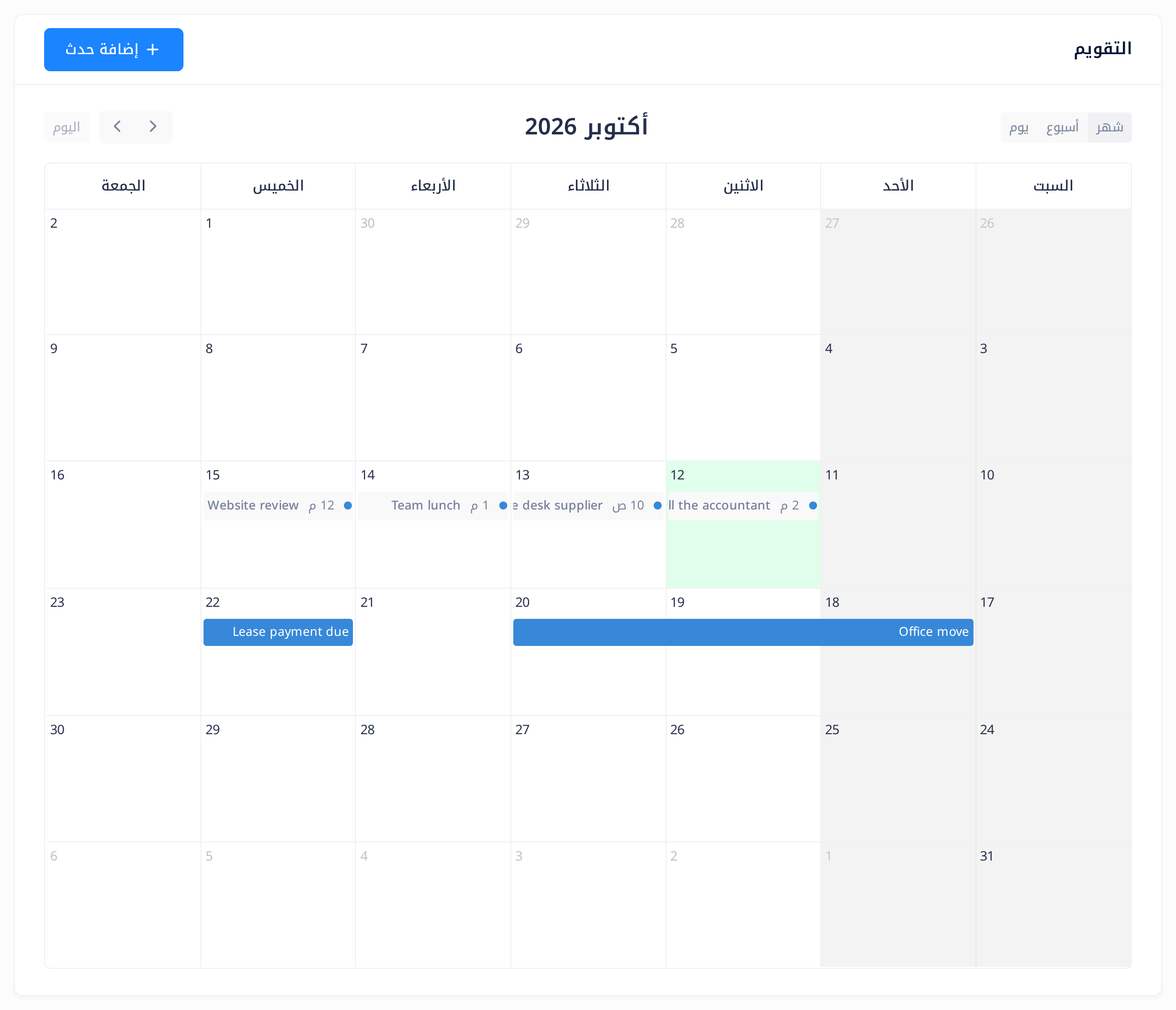Image resolution: width=1176 pixels, height=1010 pixels.
Task: Select day number 31 in the calendar
Action: [987, 856]
